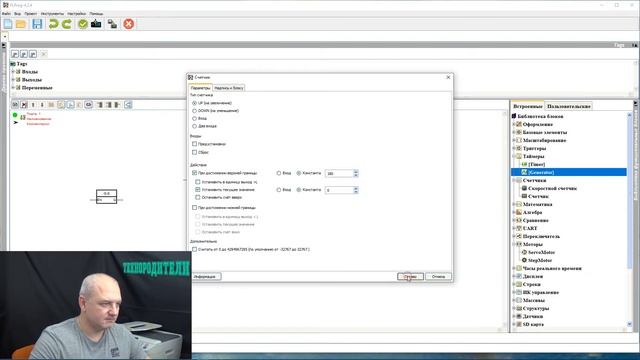The width and height of the screenshot is (640, 360).
Task: Select the Два входа counter type option
Action: (x=194, y=126)
